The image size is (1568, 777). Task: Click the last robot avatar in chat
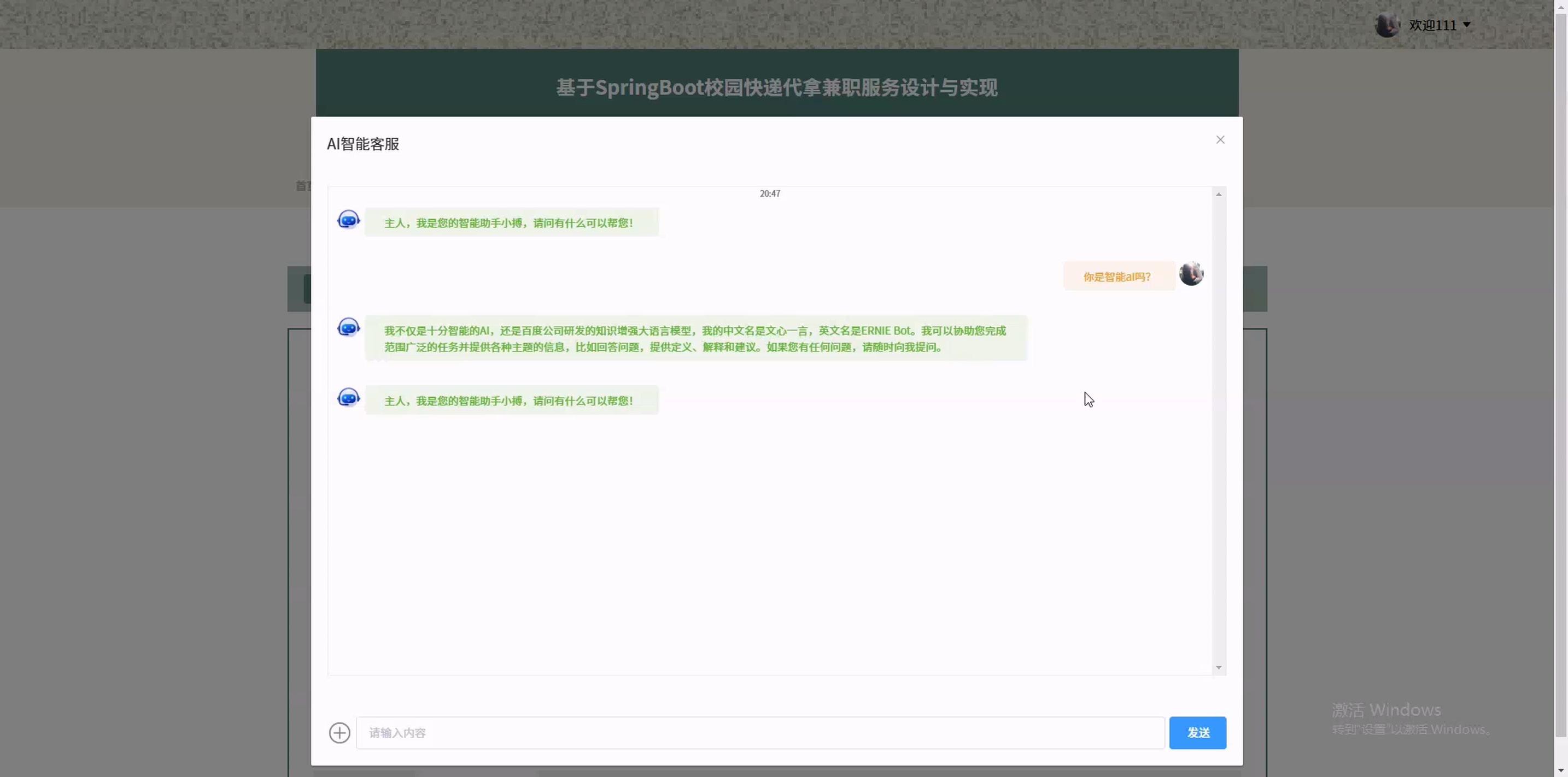click(x=348, y=398)
